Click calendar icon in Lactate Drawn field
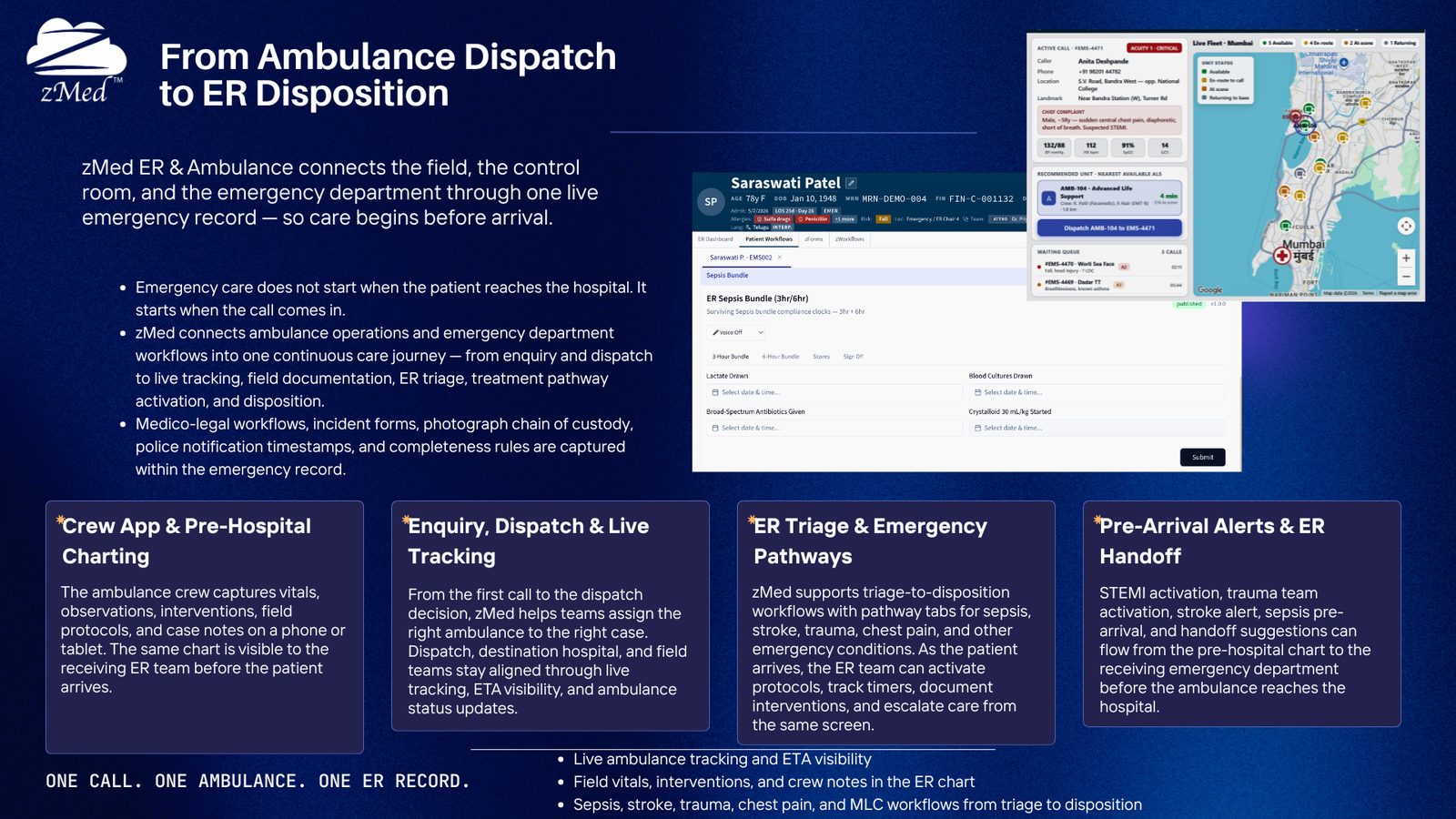The width and height of the screenshot is (1456, 819). tap(715, 392)
